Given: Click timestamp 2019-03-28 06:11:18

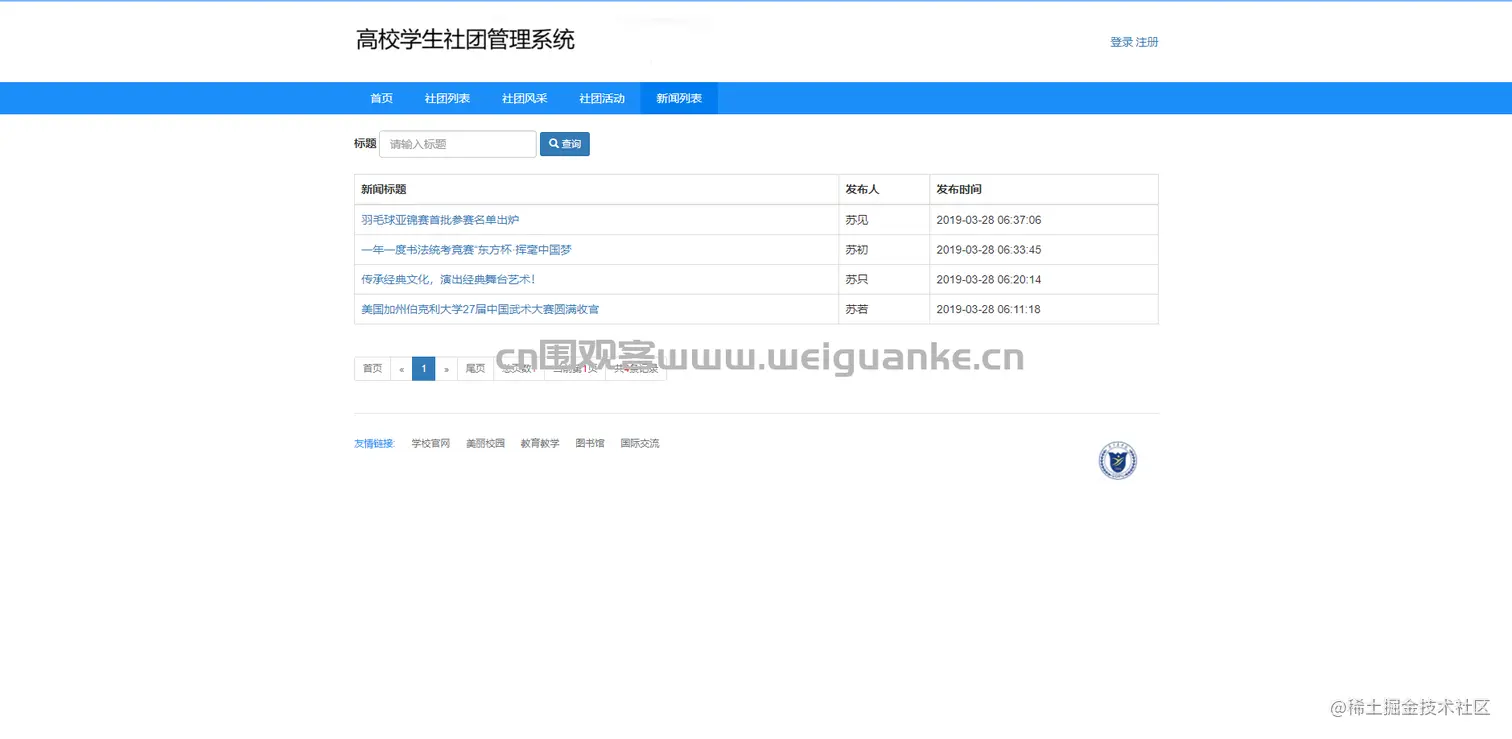Looking at the screenshot, I should point(989,309).
